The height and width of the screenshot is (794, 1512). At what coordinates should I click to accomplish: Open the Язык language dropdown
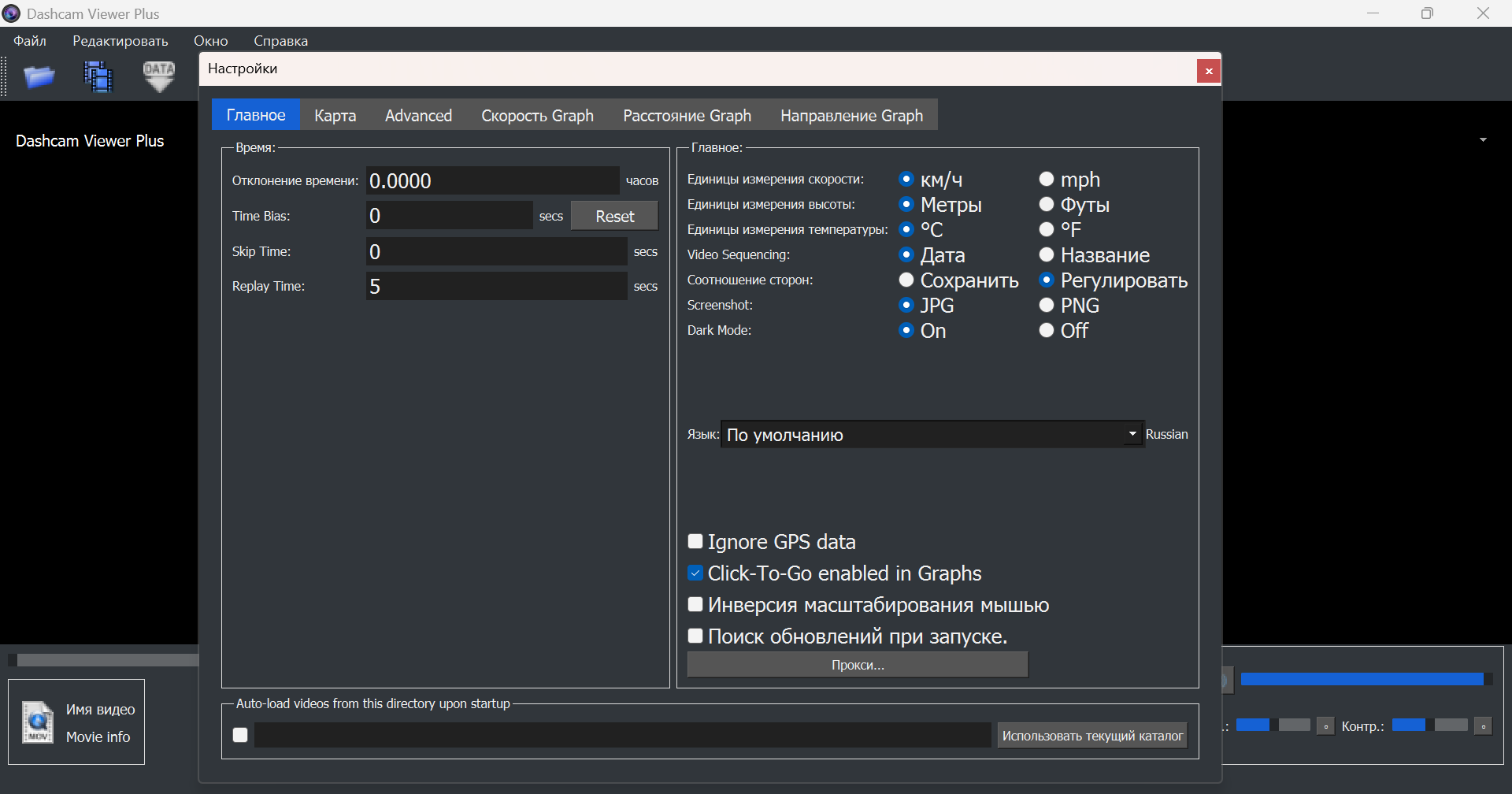(x=932, y=434)
